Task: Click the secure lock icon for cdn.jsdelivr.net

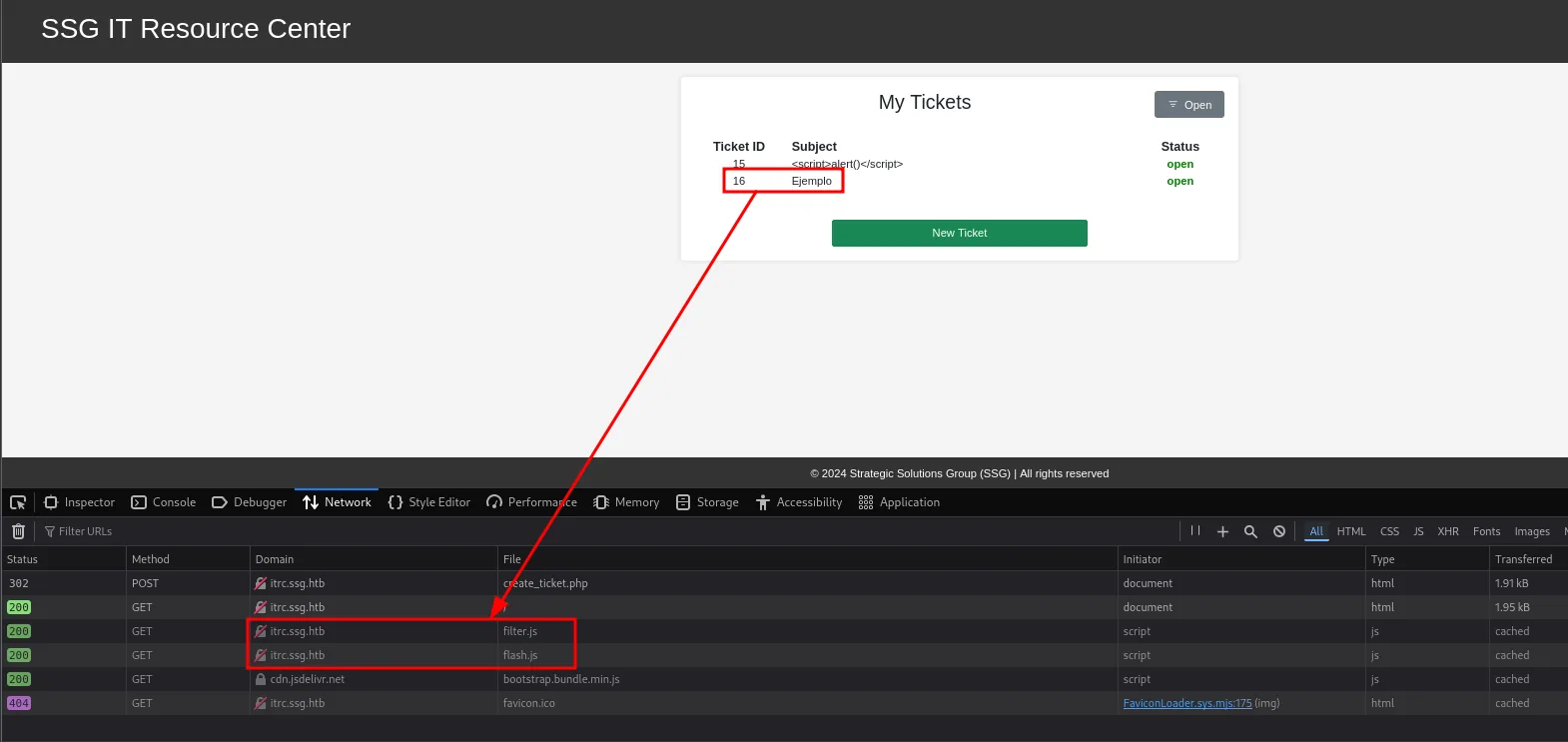Action: click(x=261, y=679)
